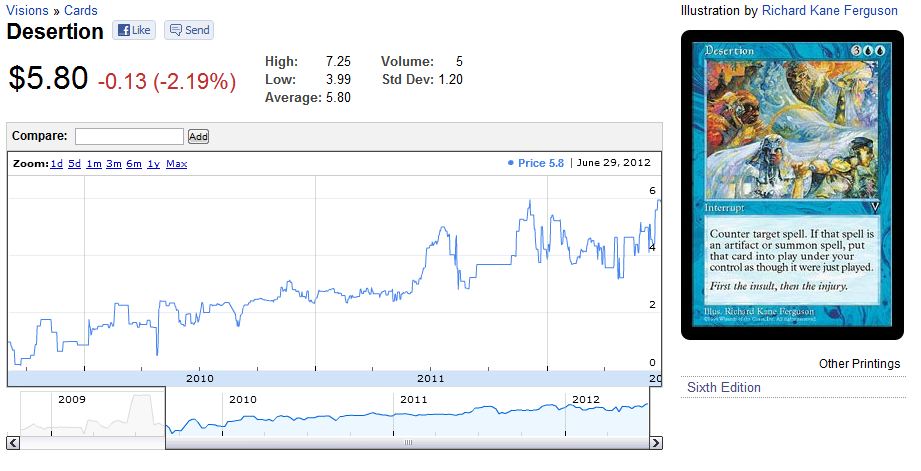Set chart zoom to 1m
921x471 pixels.
(x=94, y=164)
